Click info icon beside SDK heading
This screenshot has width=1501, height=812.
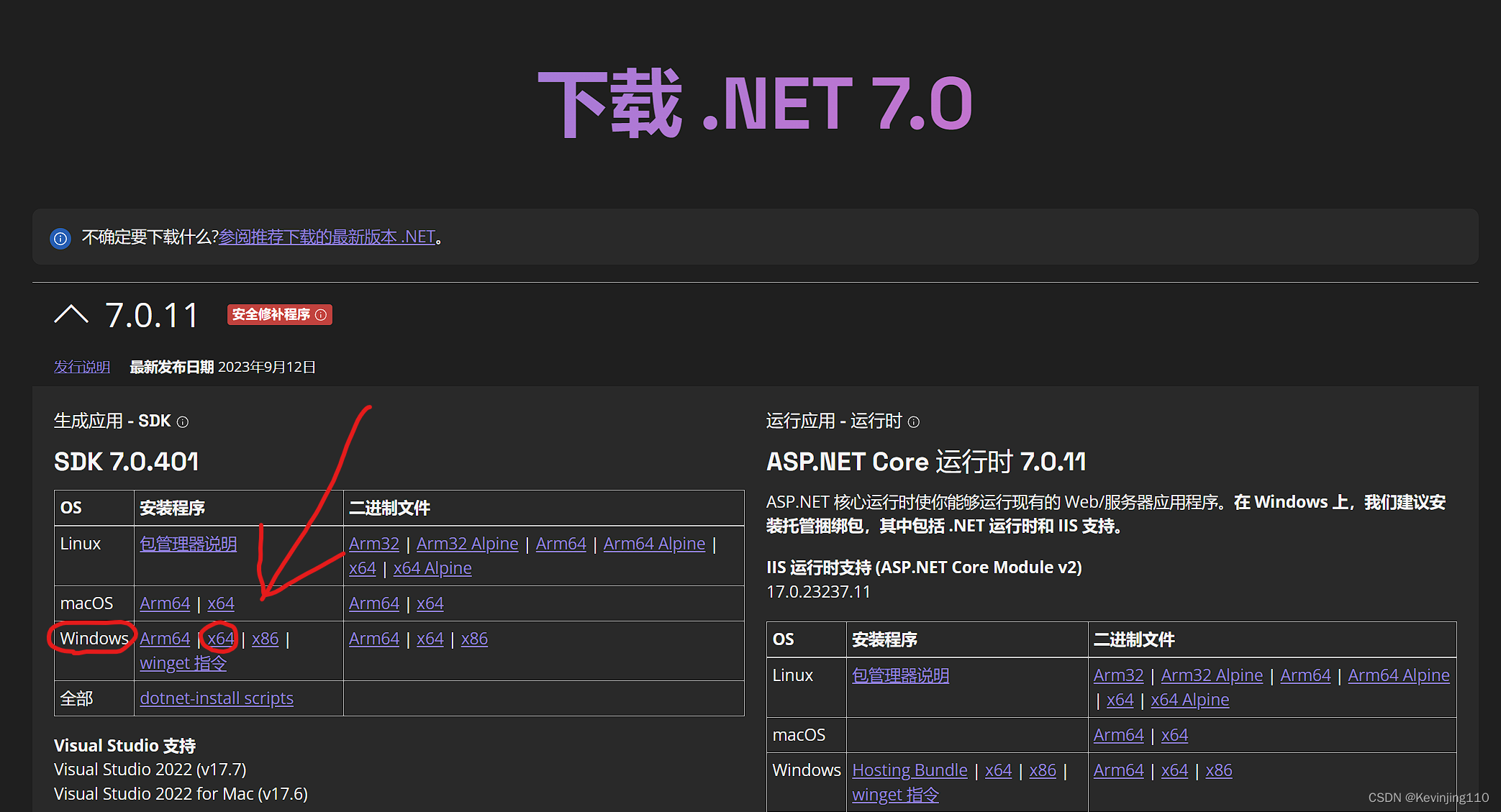183,422
